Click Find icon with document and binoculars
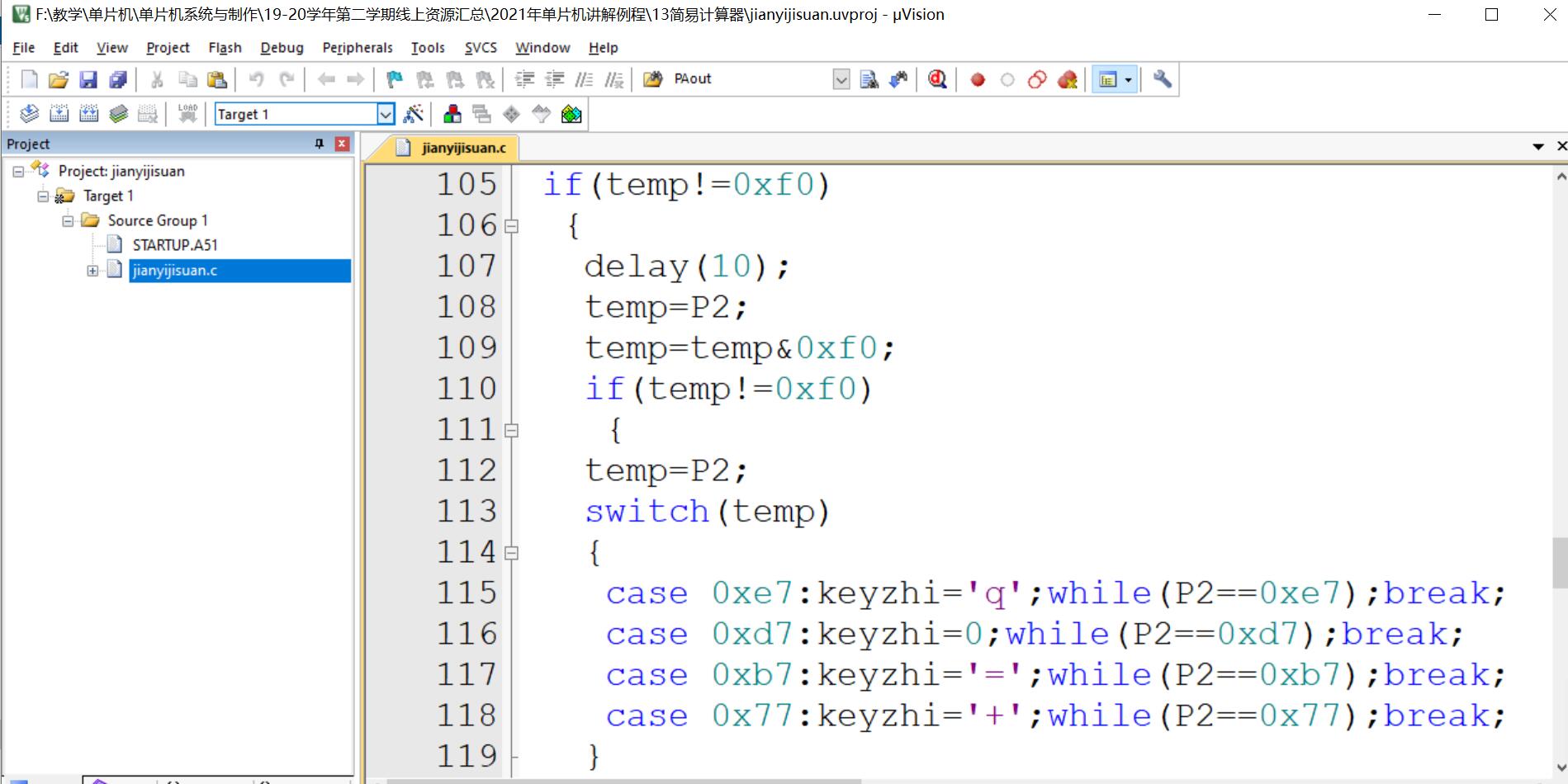This screenshot has width=1568, height=784. tap(869, 79)
